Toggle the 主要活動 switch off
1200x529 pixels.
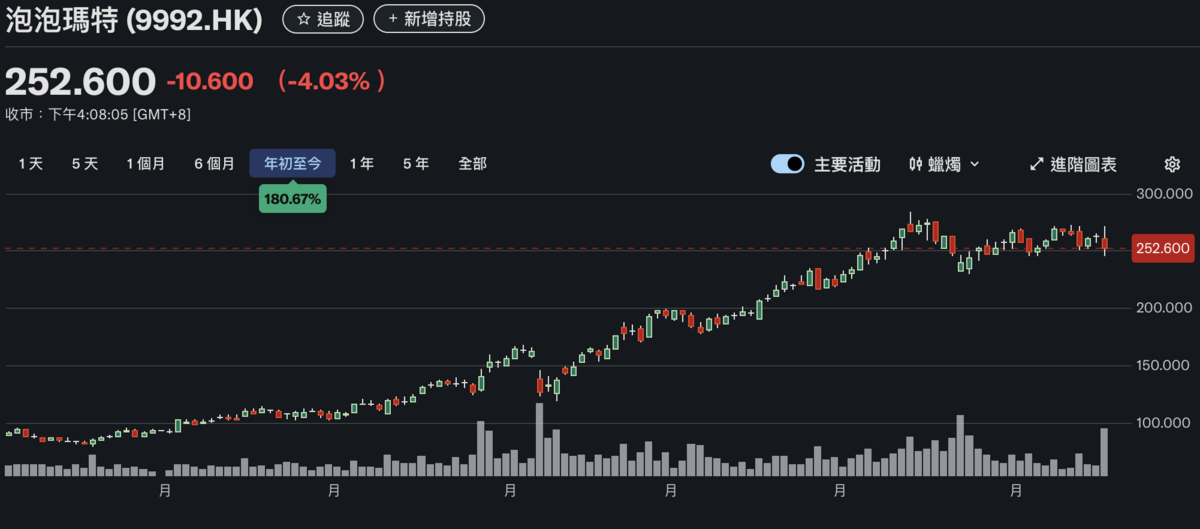(x=788, y=164)
